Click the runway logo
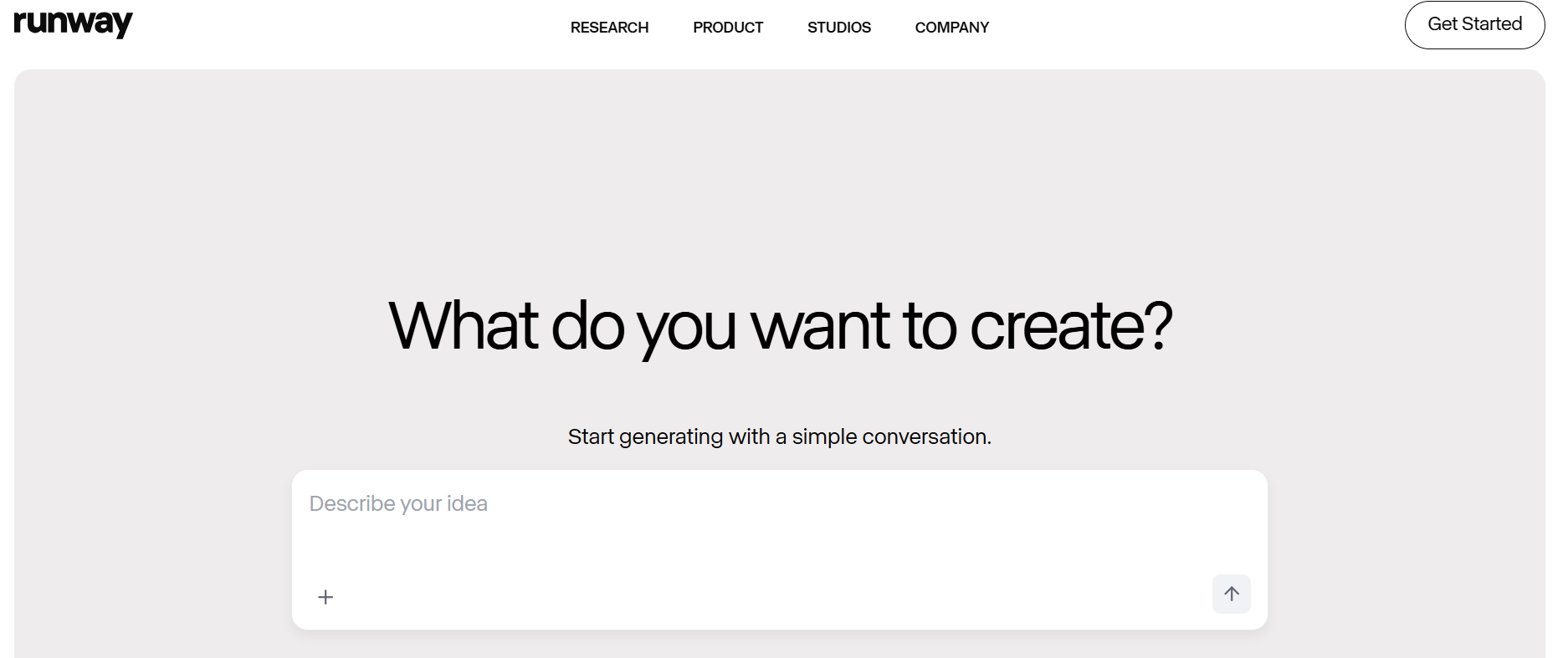 point(74,23)
